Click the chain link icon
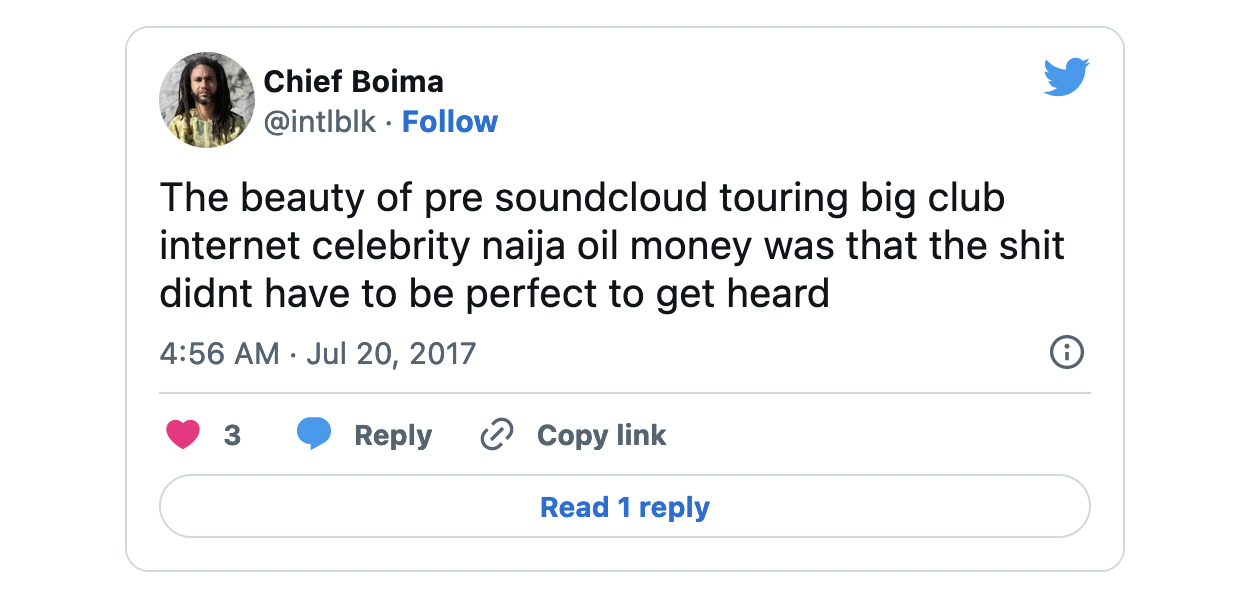The height and width of the screenshot is (604, 1240). 497,435
